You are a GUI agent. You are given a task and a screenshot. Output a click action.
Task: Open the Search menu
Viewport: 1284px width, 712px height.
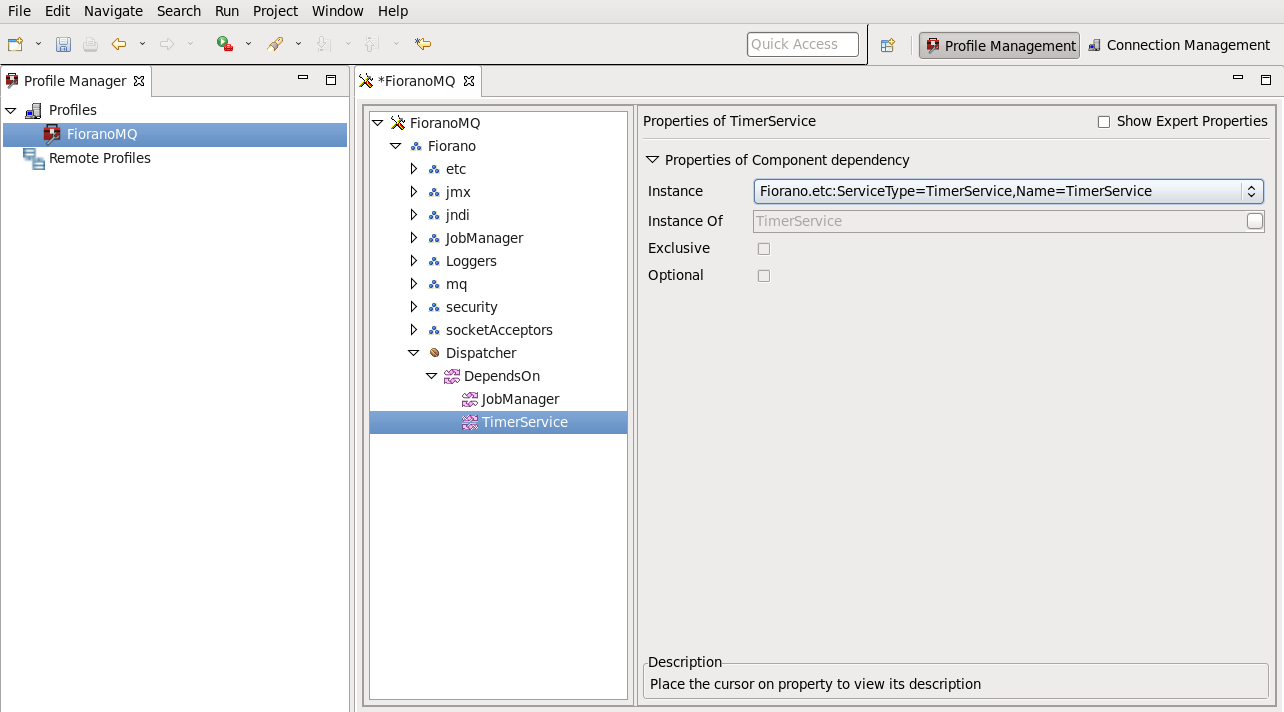[x=179, y=11]
